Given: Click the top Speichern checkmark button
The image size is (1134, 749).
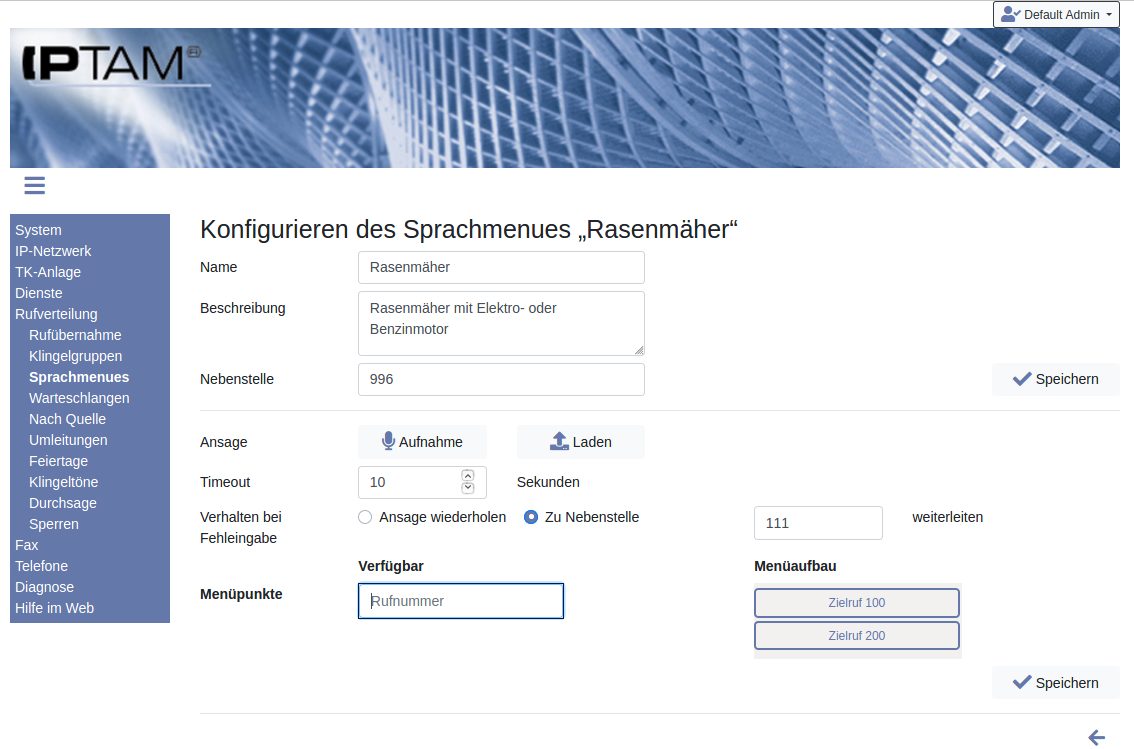Looking at the screenshot, I should pos(1055,379).
